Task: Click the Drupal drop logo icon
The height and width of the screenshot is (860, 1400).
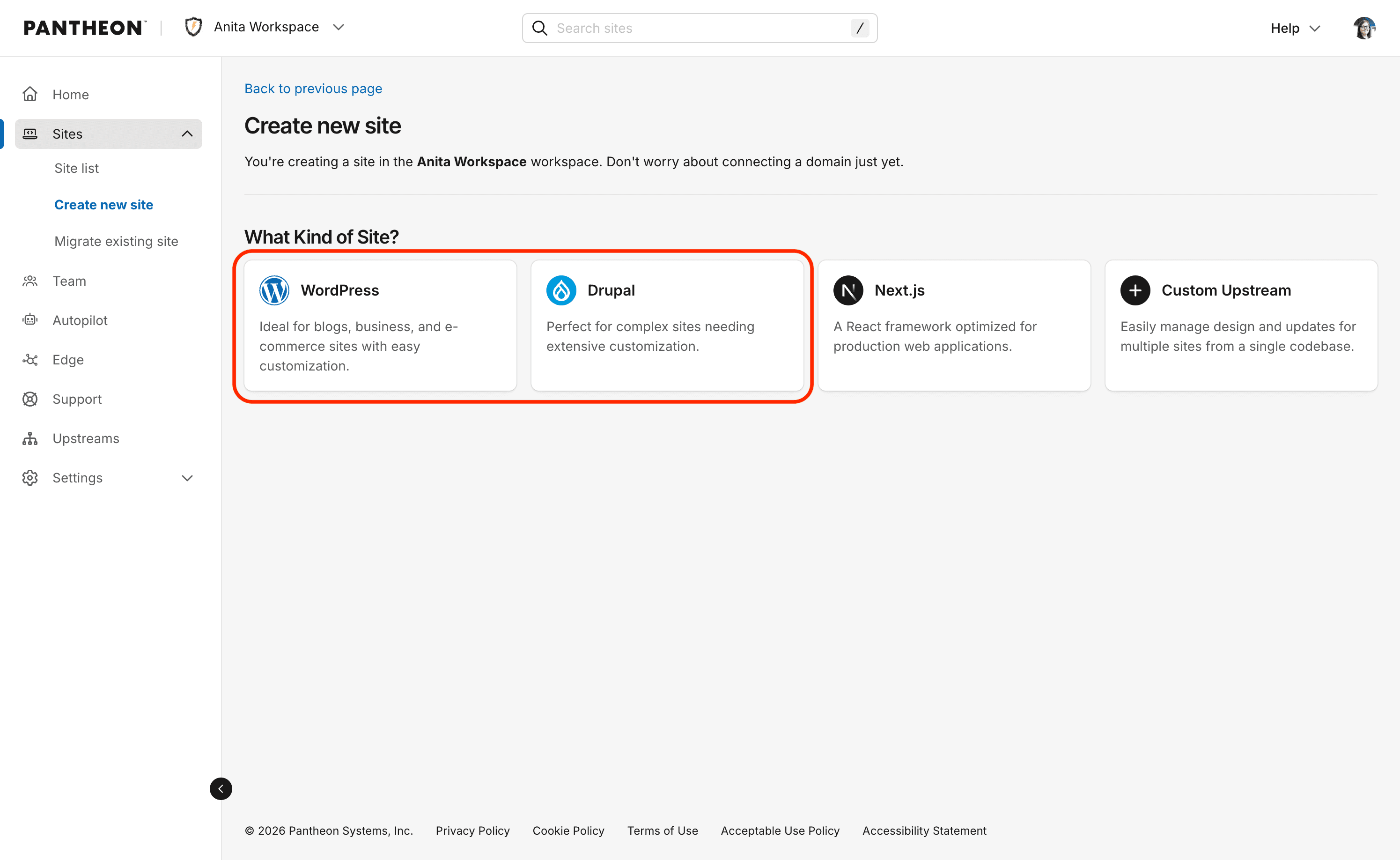Action: 561,290
